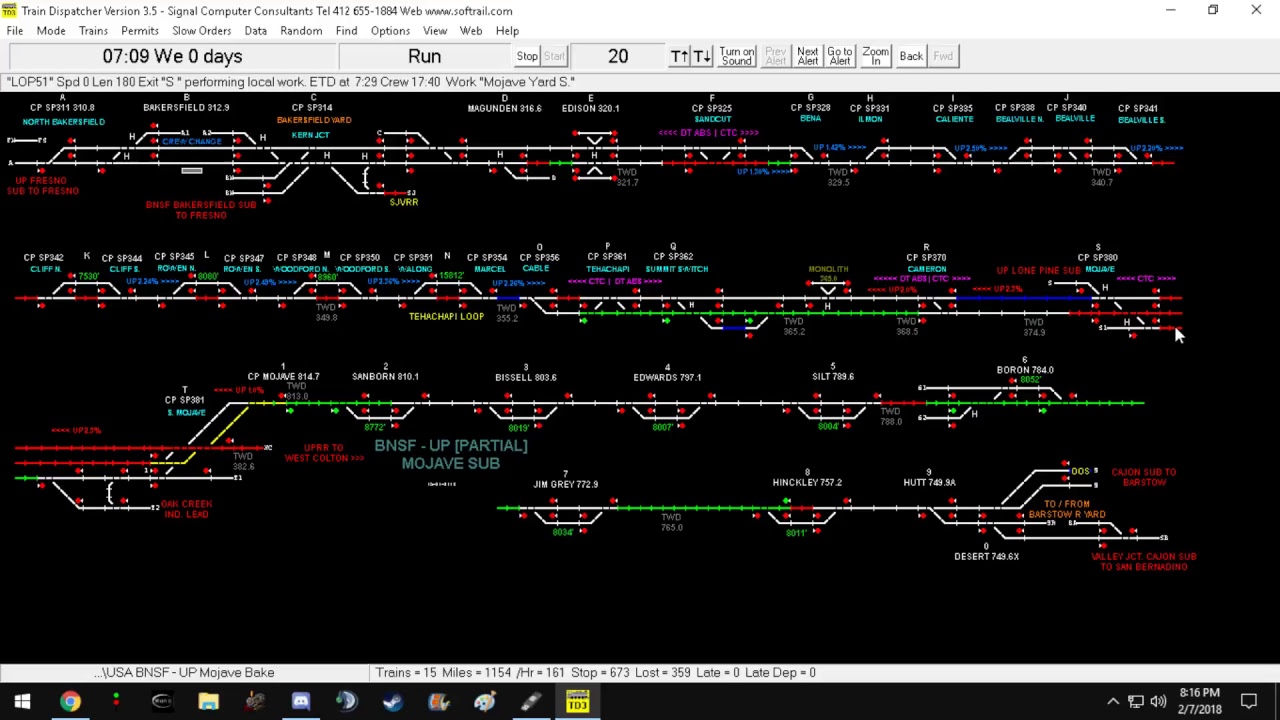Screen dimensions: 1280x720
Task: Open Google Chrome from the taskbar
Action: pos(69,701)
